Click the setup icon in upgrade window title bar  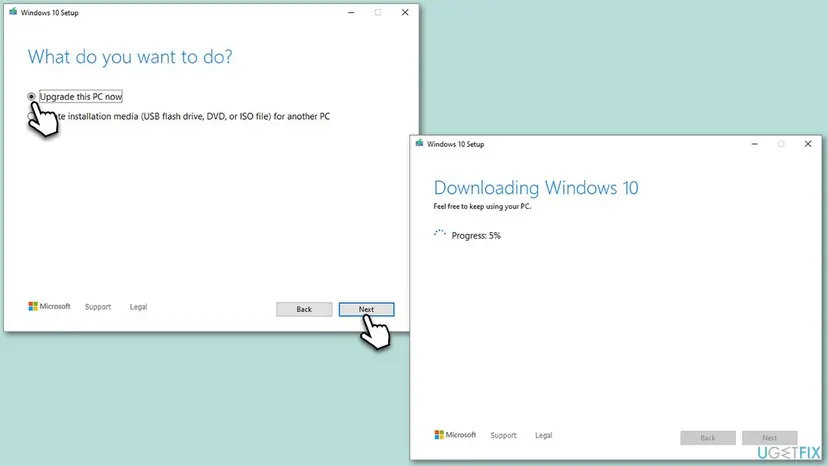13,12
